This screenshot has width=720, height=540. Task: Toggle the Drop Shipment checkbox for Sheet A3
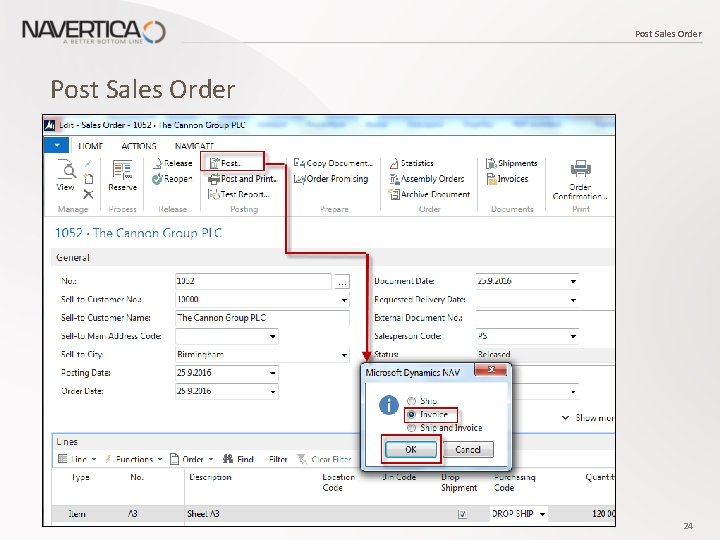pos(462,514)
